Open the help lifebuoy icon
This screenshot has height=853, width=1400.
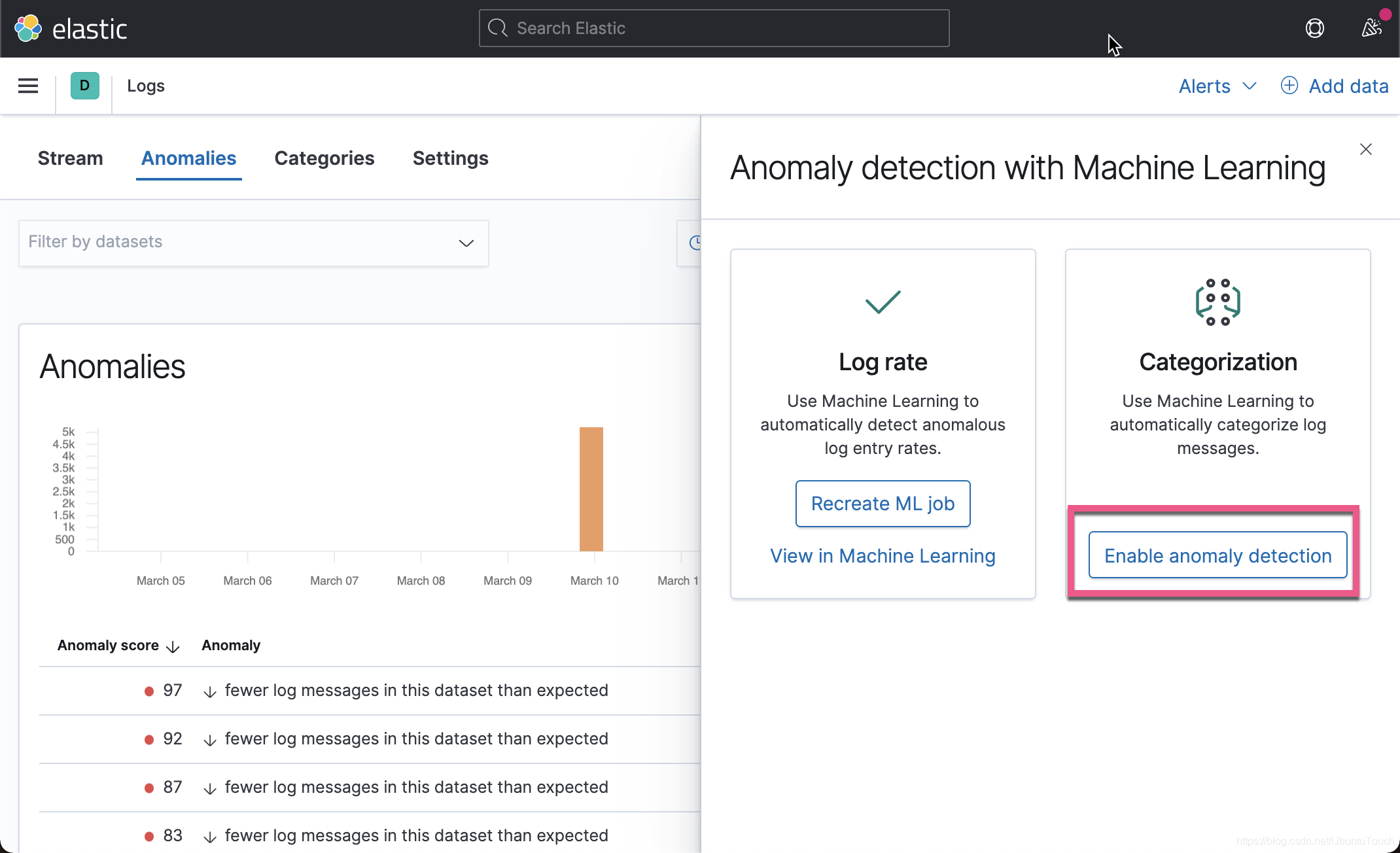pyautogui.click(x=1314, y=28)
